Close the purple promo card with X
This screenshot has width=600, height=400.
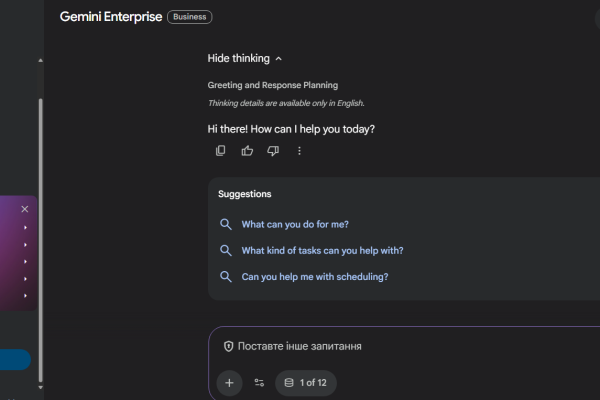click(25, 209)
